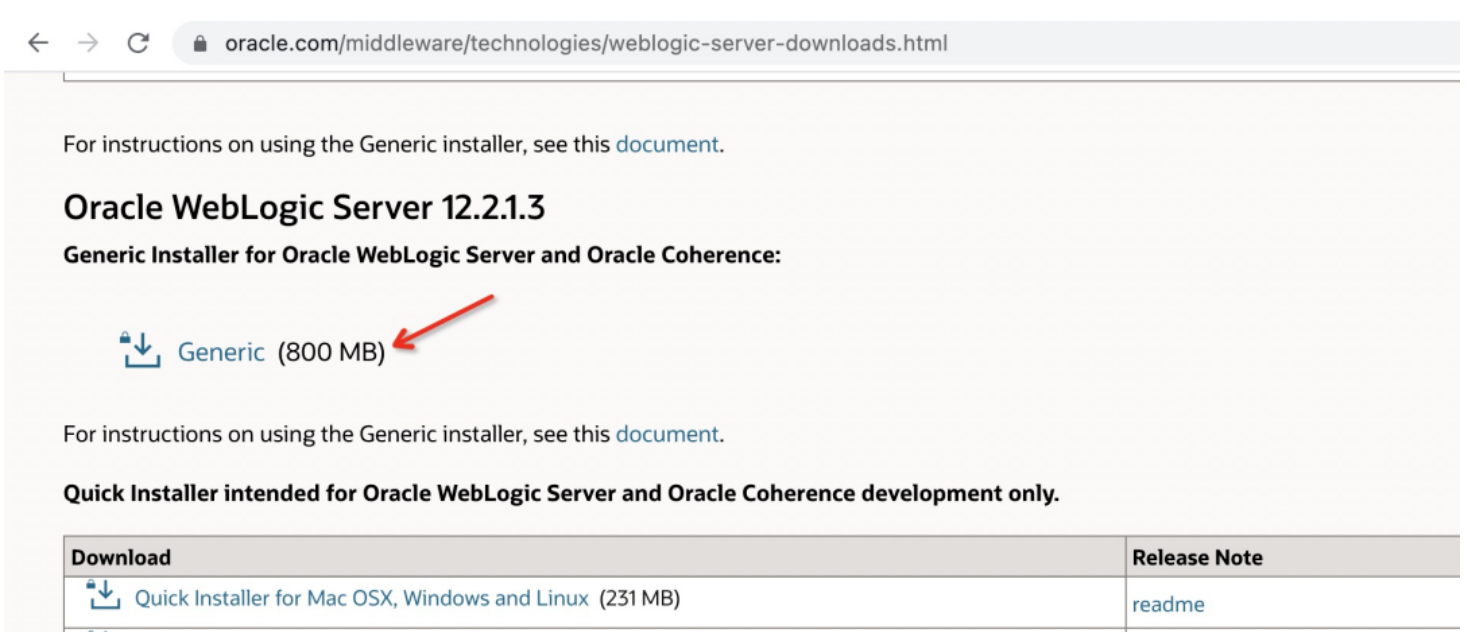This screenshot has height=632, width=1467.
Task: Open the Generic installer download link
Action: (x=221, y=352)
